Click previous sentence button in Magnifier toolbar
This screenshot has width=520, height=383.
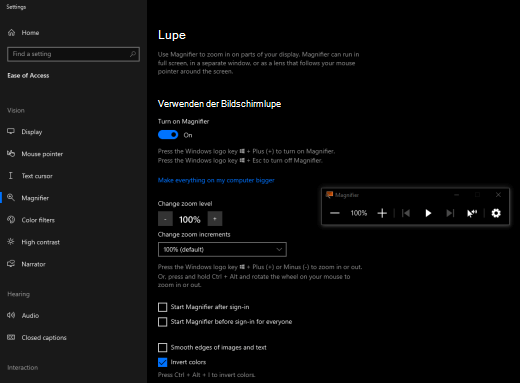coord(406,213)
